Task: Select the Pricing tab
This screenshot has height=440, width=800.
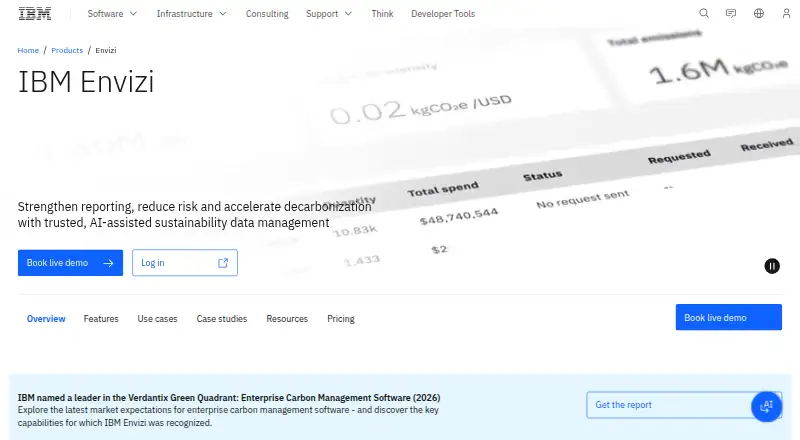Action: [341, 319]
